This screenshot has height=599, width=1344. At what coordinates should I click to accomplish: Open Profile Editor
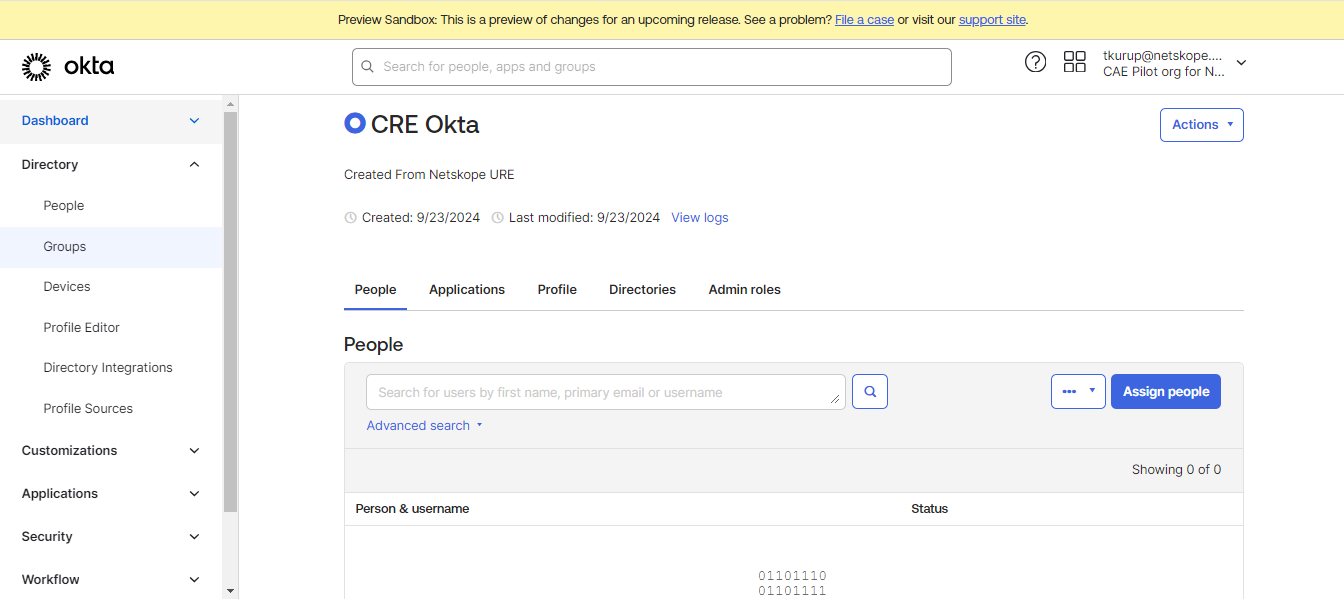coord(82,327)
